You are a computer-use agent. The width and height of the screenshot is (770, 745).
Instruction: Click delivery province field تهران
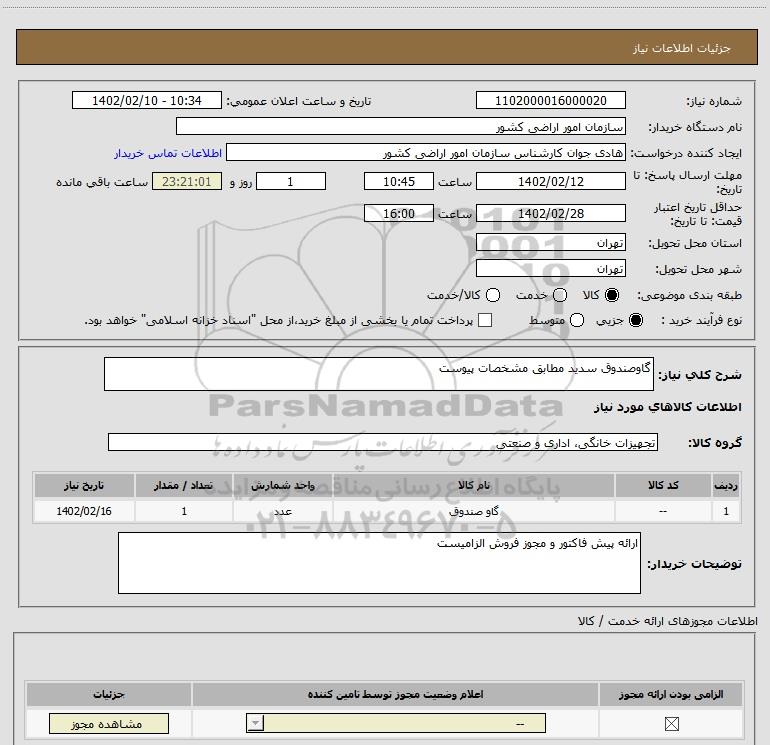pos(550,242)
